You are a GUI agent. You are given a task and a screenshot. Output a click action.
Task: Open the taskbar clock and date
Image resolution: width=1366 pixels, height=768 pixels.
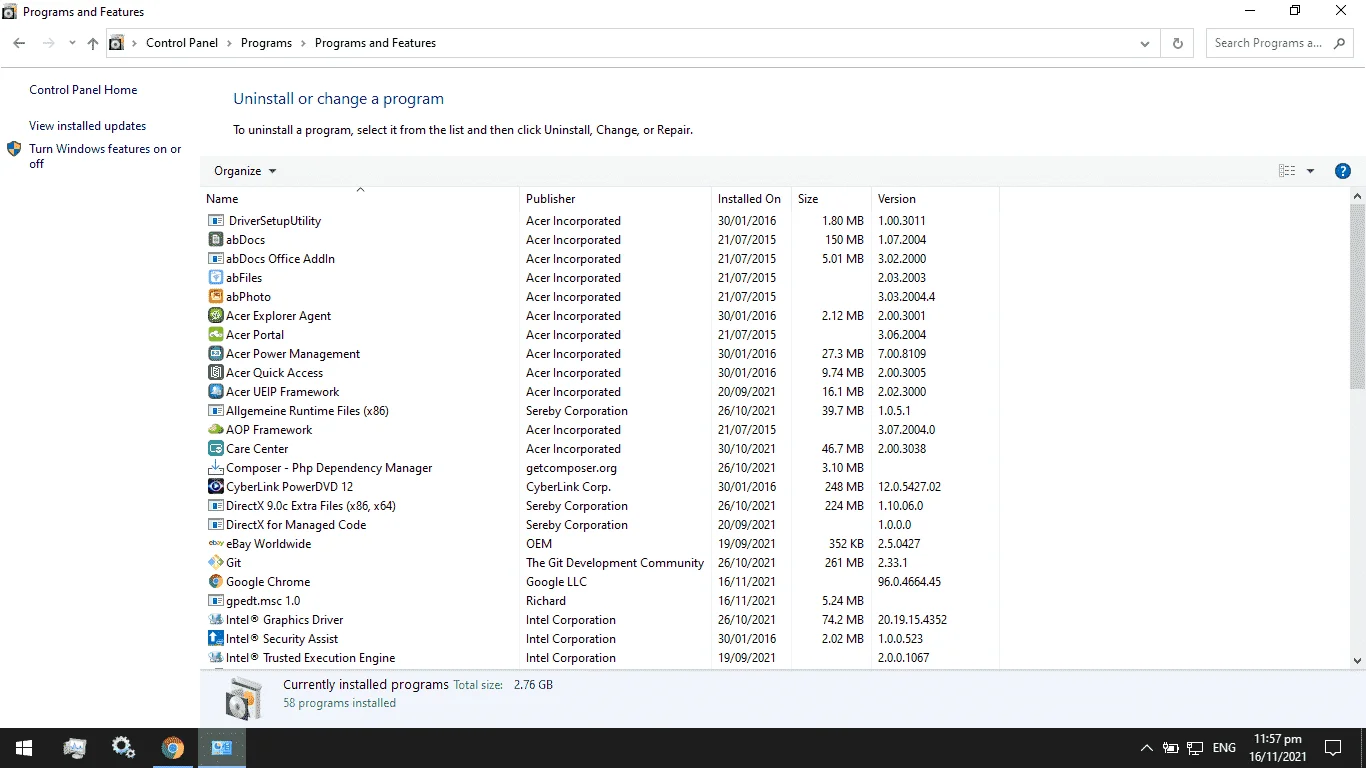coord(1276,748)
